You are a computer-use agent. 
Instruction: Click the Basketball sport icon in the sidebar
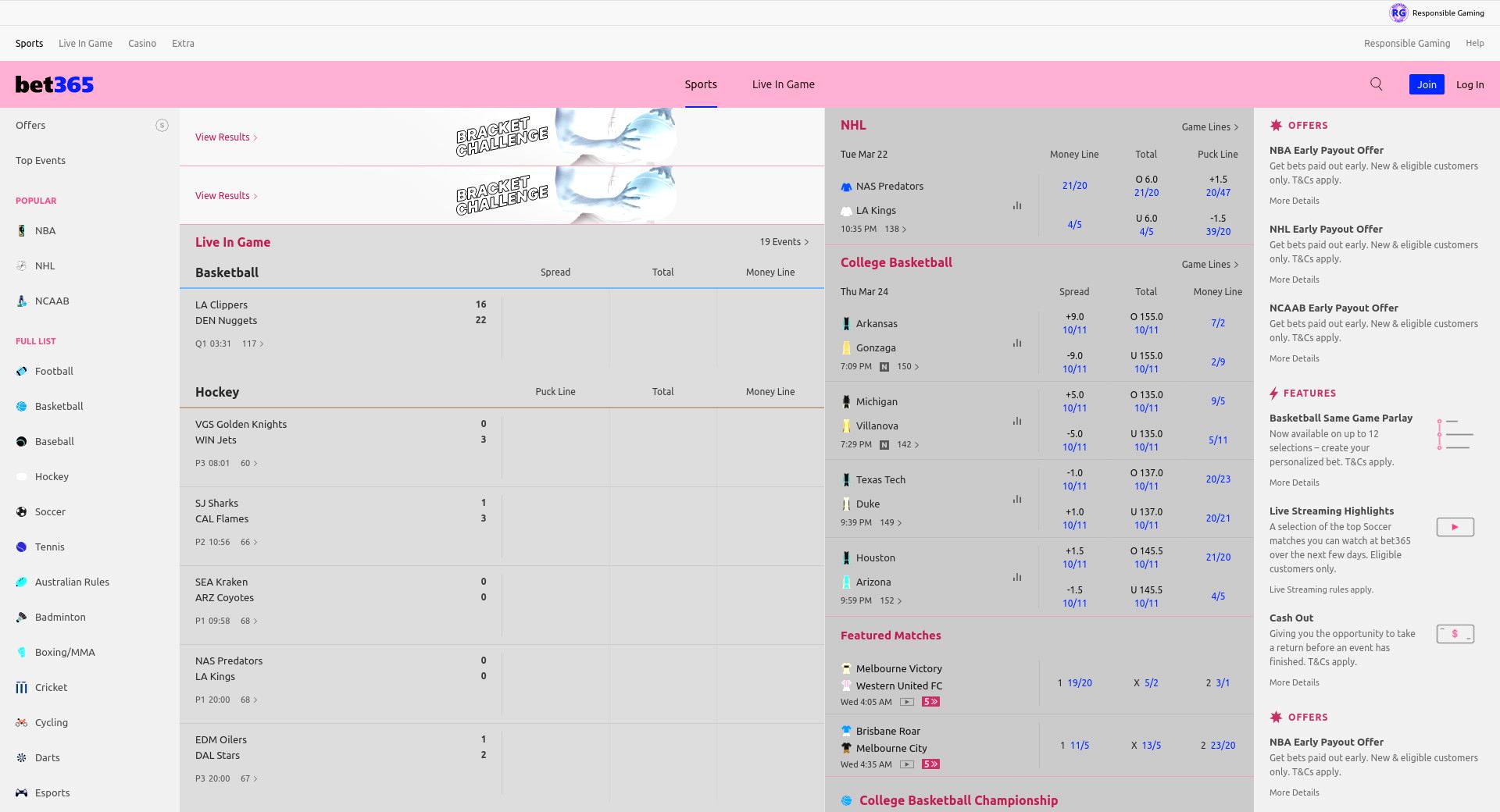[x=21, y=406]
